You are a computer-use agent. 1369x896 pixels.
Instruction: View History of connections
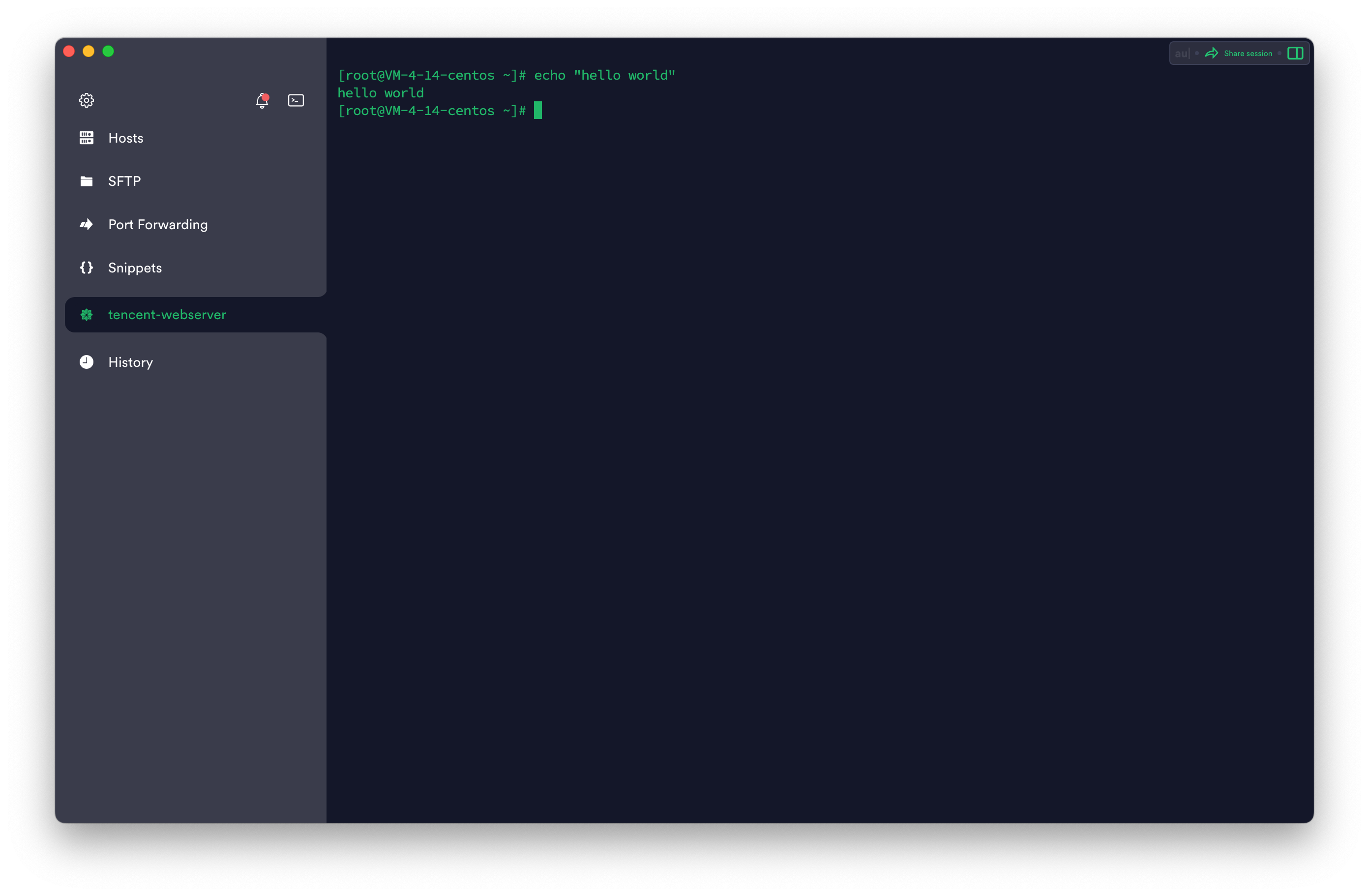click(130, 362)
